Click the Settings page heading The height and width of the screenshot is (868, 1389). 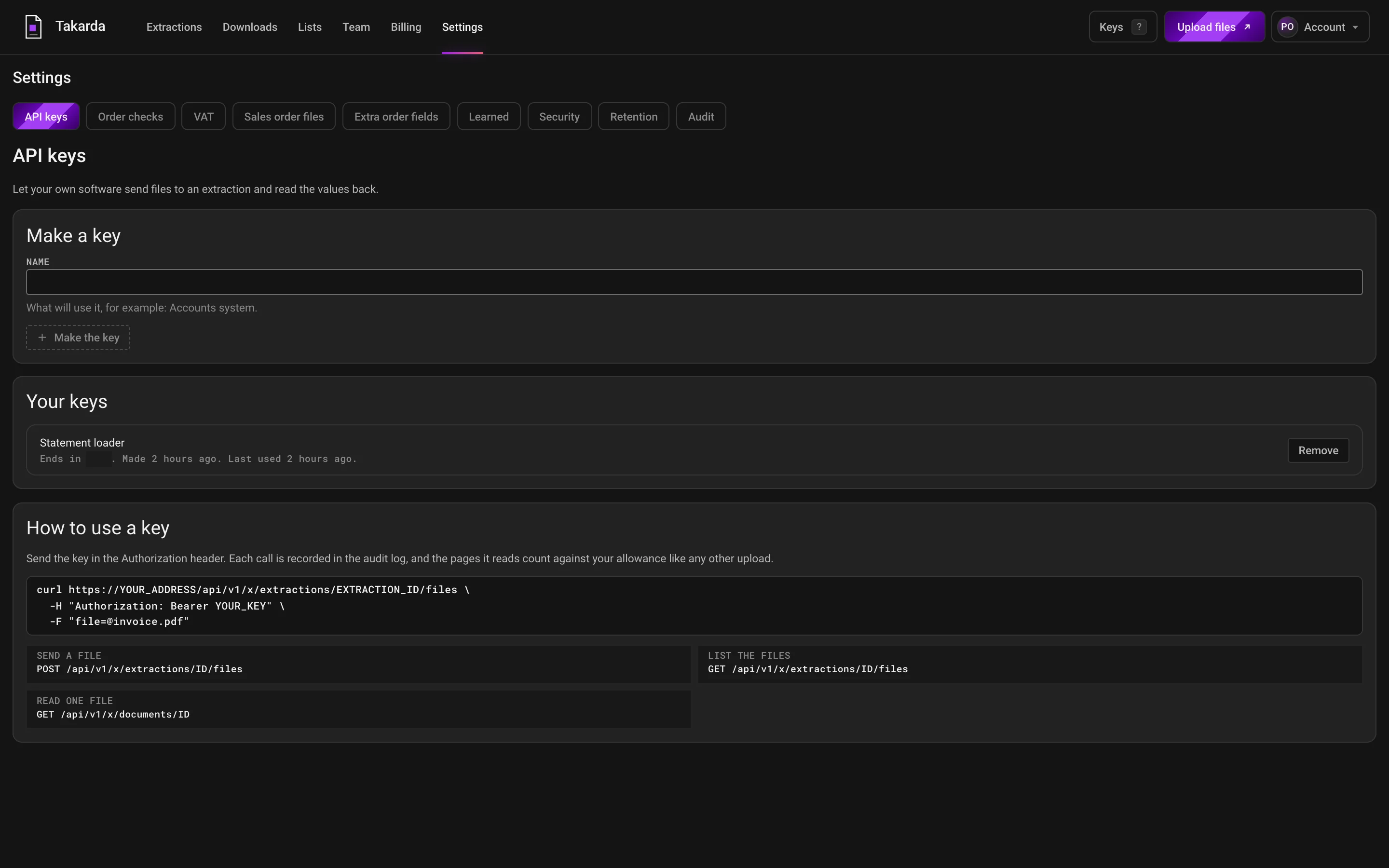tap(42, 78)
